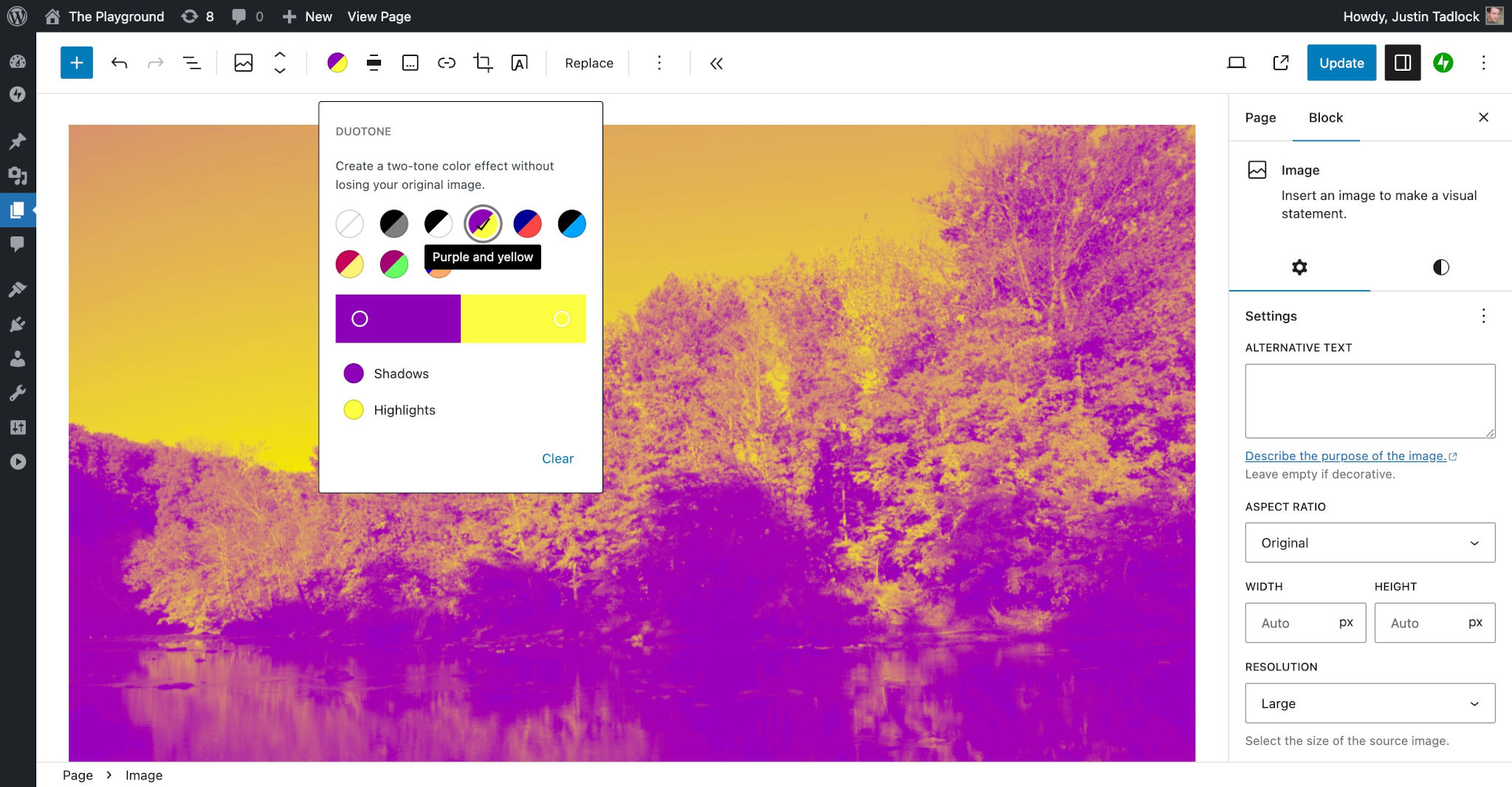Open the editor options menu with three dots

pos(1484,63)
